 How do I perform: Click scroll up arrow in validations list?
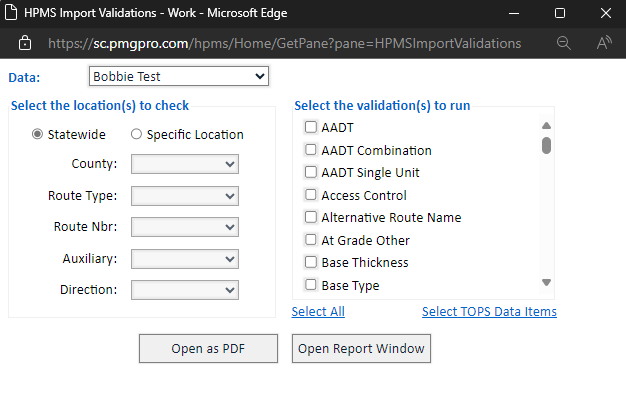pos(547,126)
